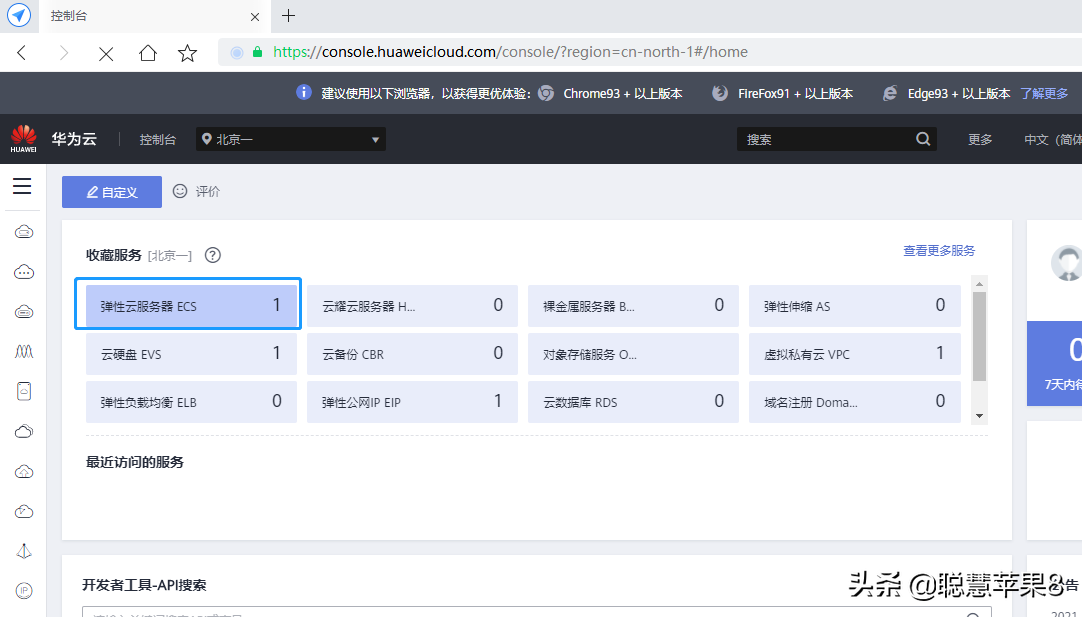Click the smiley 评价 feedback icon

(x=179, y=191)
